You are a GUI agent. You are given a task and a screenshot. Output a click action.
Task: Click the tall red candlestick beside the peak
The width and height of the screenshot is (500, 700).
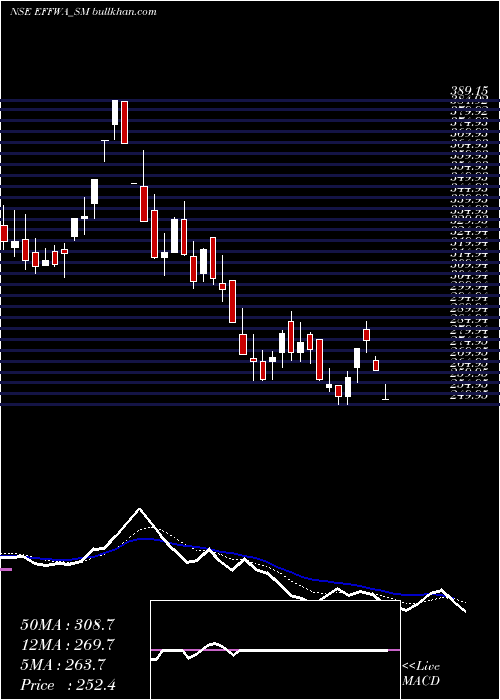[125, 122]
